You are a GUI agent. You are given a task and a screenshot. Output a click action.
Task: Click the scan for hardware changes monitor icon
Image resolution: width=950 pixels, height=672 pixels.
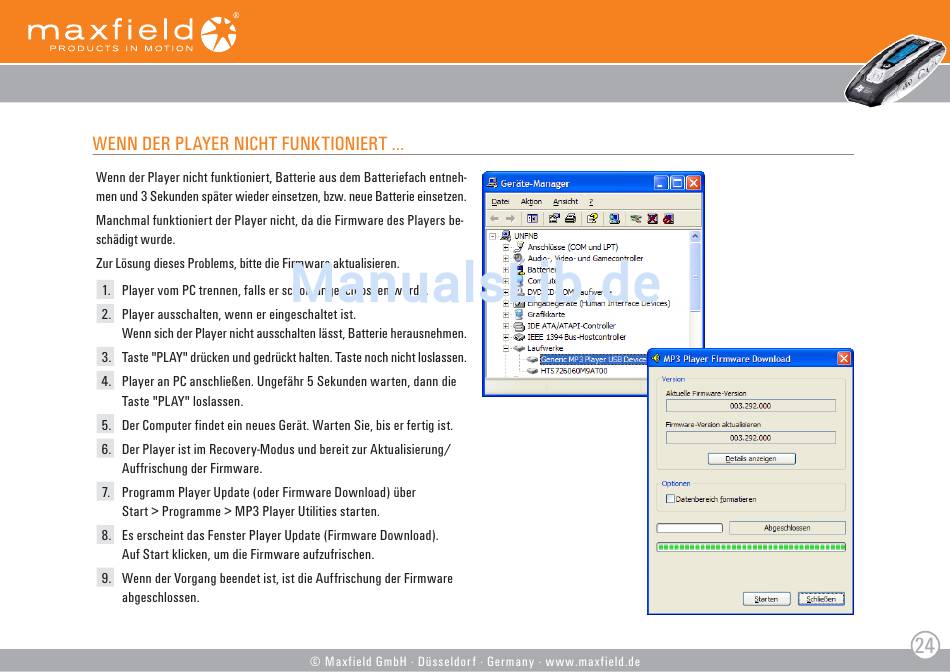click(614, 219)
